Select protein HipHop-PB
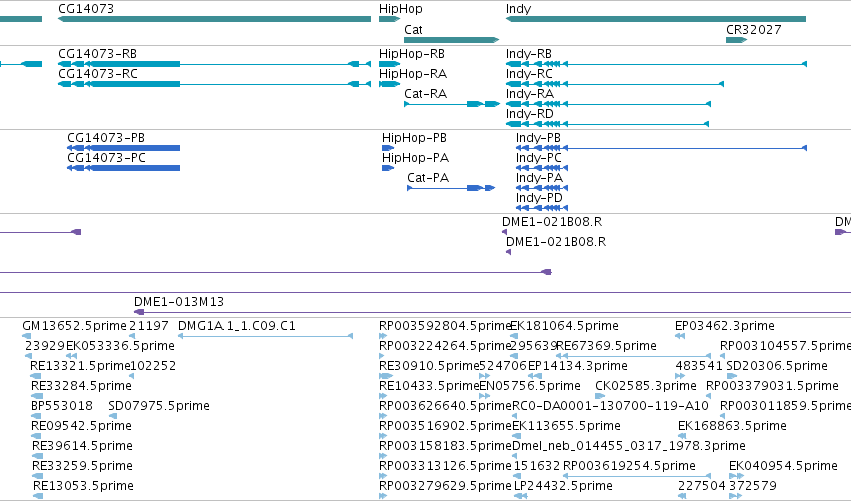851x501 pixels. (x=388, y=148)
